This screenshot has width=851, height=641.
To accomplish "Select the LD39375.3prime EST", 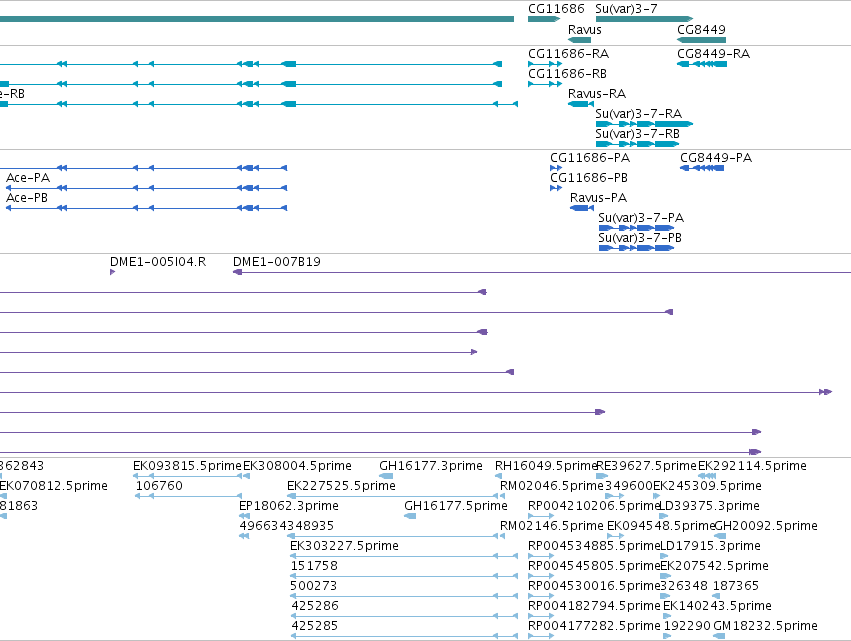I will (x=663, y=516).
